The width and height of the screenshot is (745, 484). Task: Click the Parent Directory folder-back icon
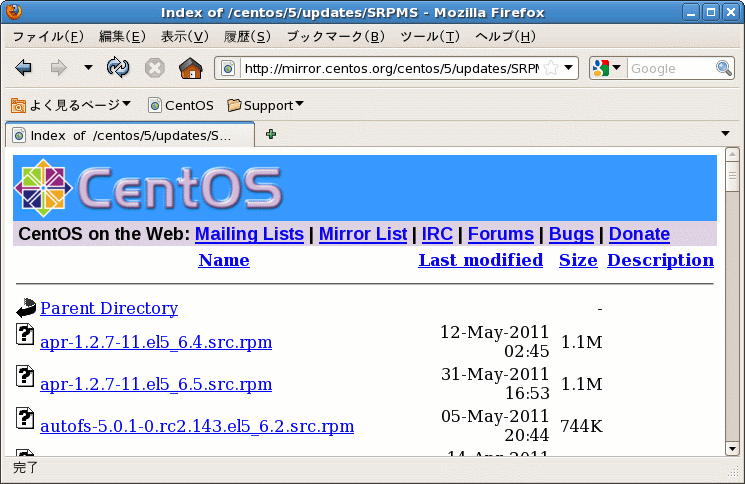[x=25, y=308]
